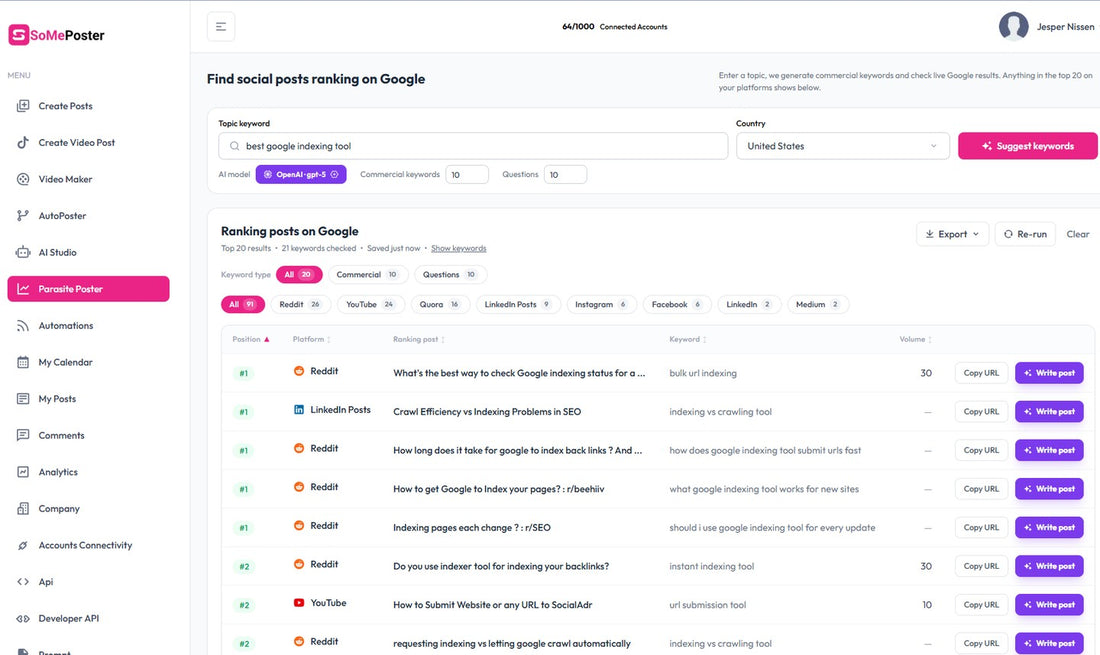Toggle the sidebar with the hamburger icon
Image resolution: width=1100 pixels, height=655 pixels.
221,27
